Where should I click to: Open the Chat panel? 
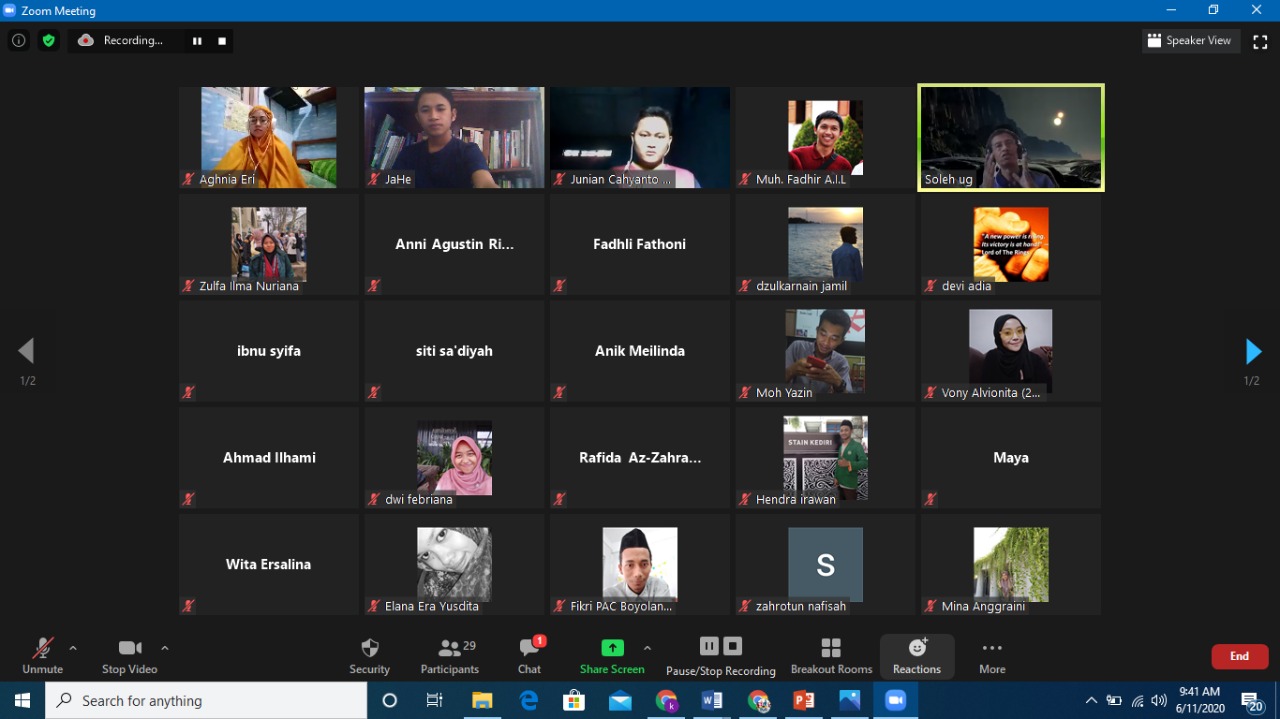[x=529, y=655]
